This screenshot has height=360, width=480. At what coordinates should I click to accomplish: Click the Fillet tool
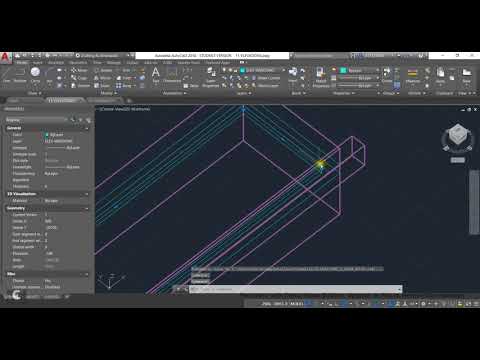coord(124,78)
